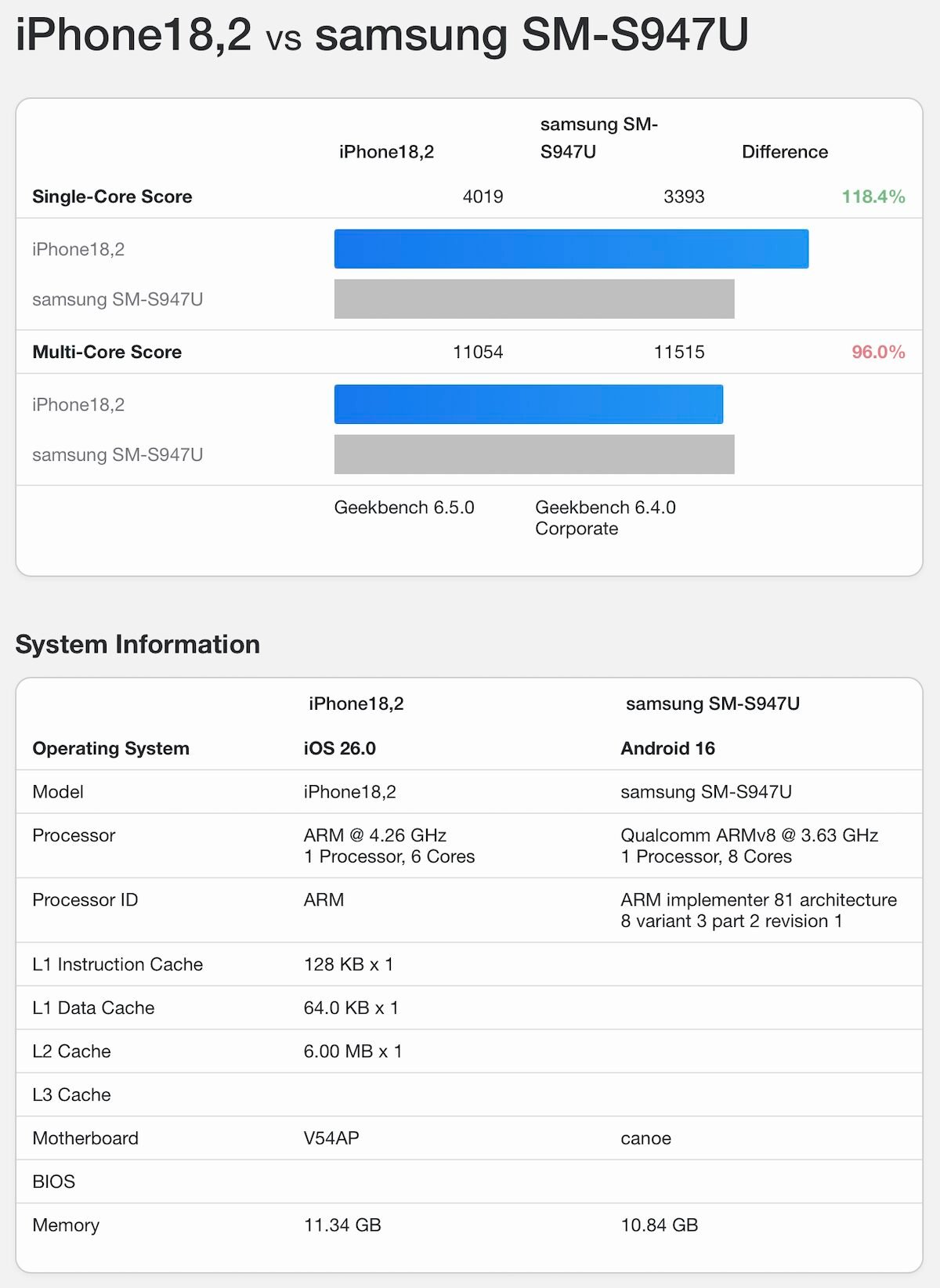Select the 'L2 Cache' row label
Image resolution: width=940 pixels, height=1288 pixels.
[x=71, y=1051]
